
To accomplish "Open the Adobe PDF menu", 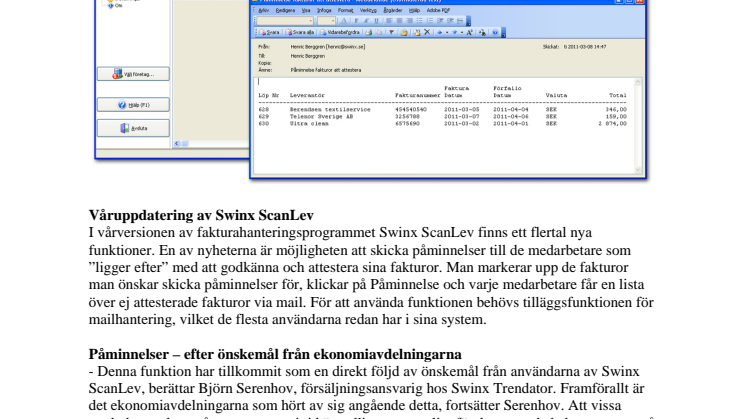I will [x=439, y=10].
